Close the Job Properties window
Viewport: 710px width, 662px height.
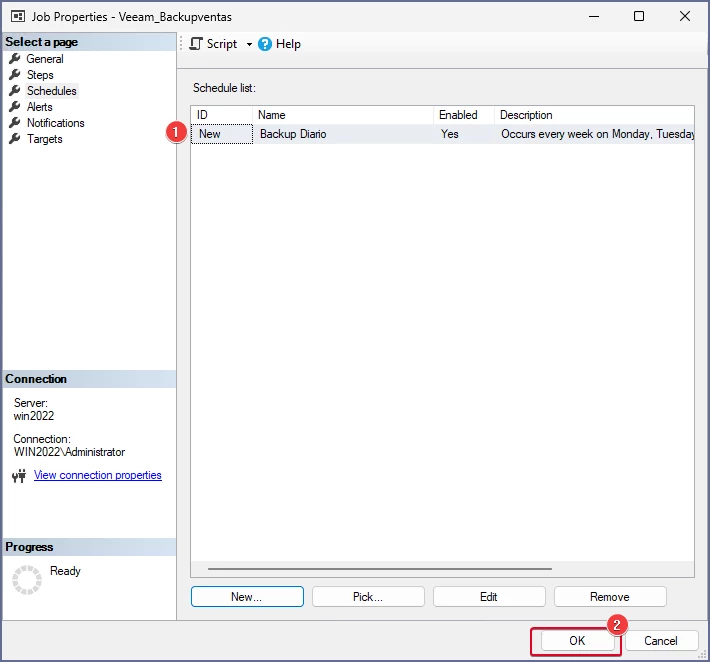(x=685, y=17)
